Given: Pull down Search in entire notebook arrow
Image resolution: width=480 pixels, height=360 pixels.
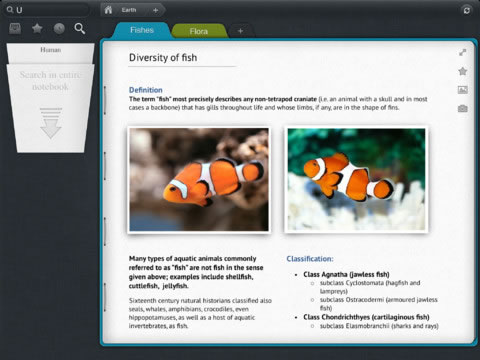Looking at the screenshot, I should pyautogui.click(x=51, y=123).
